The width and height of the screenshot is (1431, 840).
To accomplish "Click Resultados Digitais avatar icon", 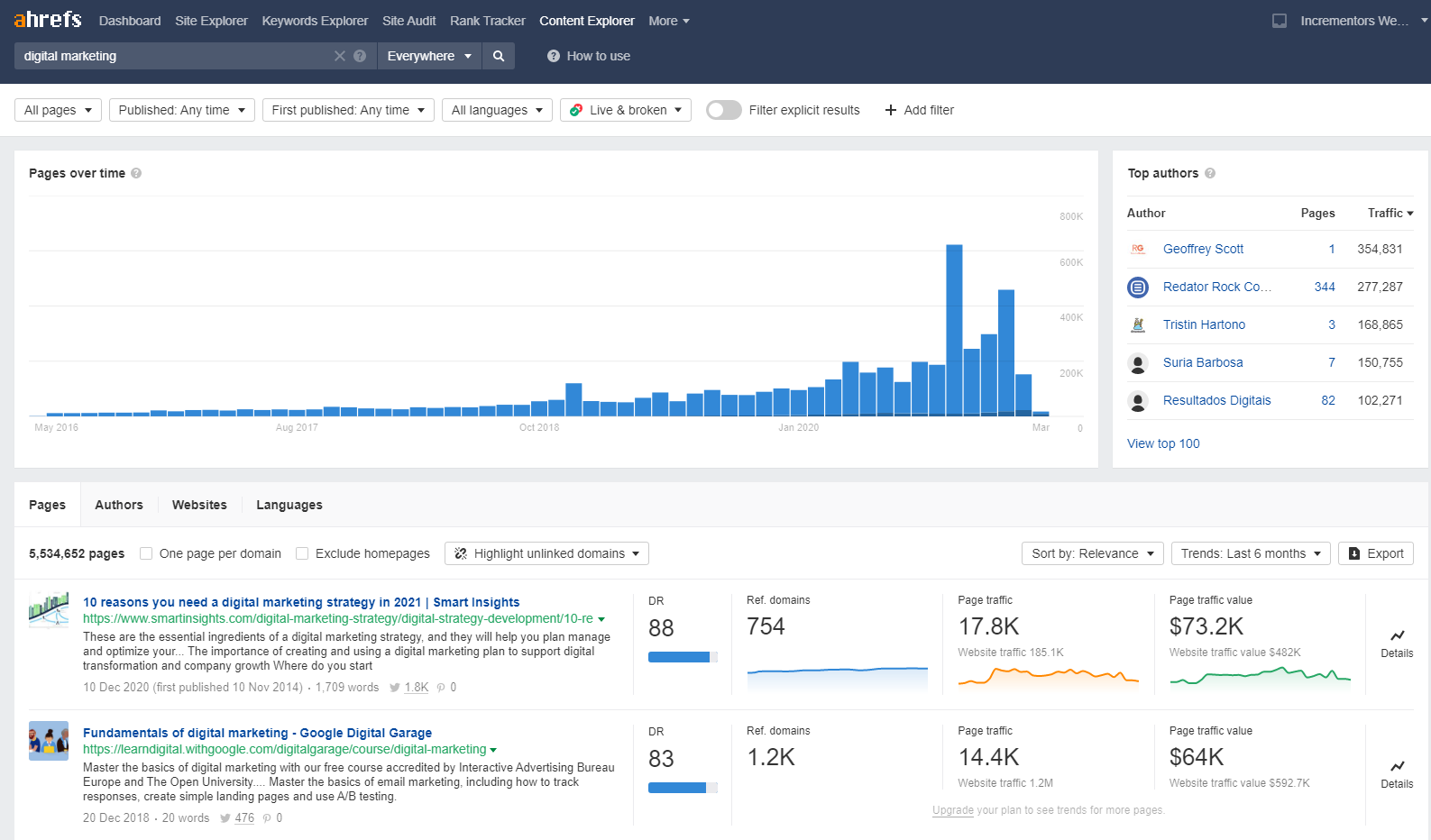I will tap(1138, 400).
